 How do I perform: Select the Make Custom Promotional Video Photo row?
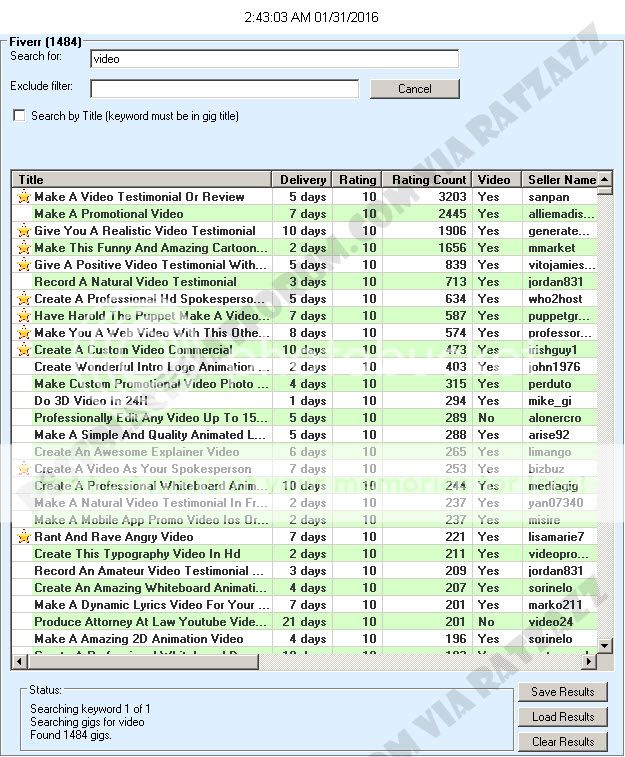pos(305,384)
